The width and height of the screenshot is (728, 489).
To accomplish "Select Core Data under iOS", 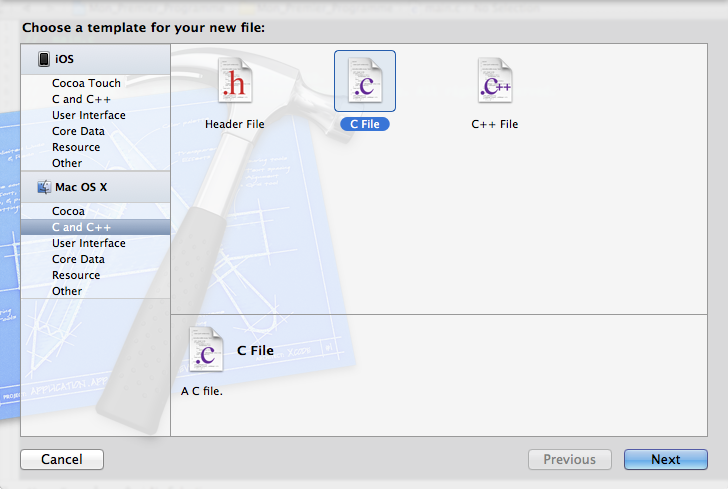I will tap(78, 131).
